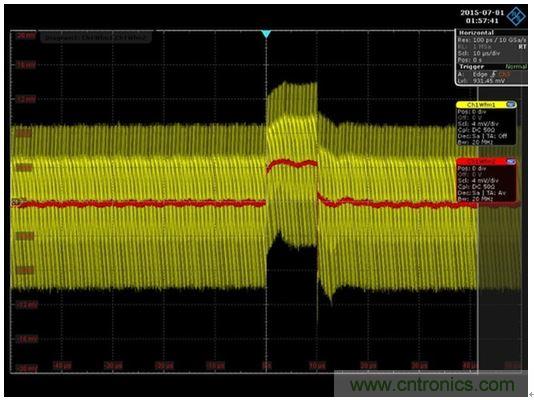Open the Horizontal settings header
Image resolution: width=534 pixels, height=400 pixels.
(476, 33)
